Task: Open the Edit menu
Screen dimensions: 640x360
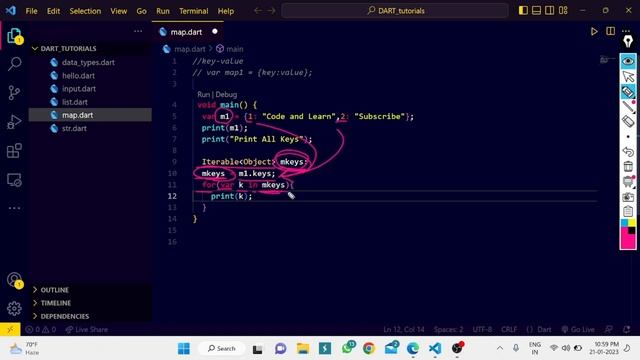Action: coord(53,11)
